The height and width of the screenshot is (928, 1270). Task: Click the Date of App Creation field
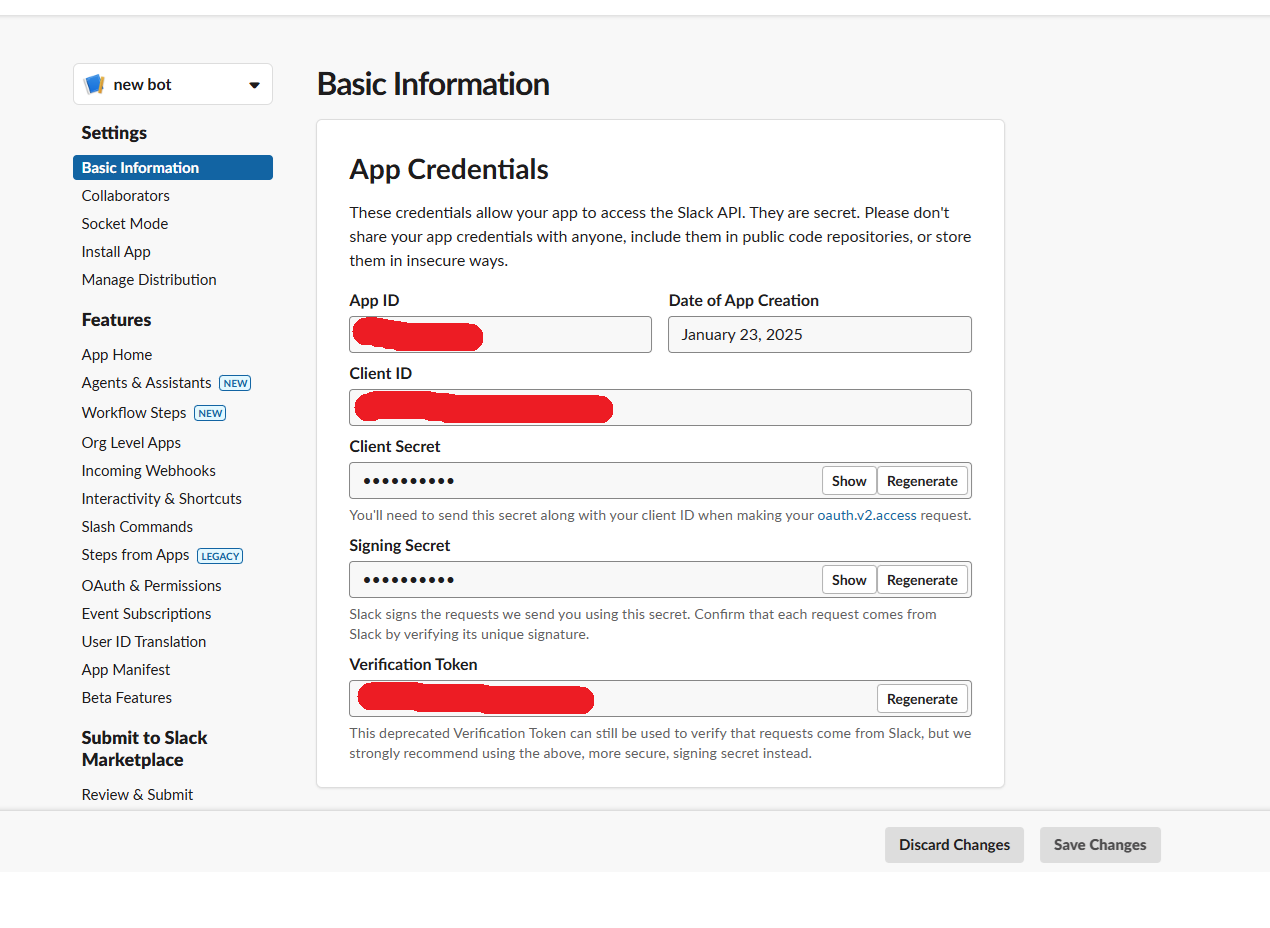[x=819, y=335]
